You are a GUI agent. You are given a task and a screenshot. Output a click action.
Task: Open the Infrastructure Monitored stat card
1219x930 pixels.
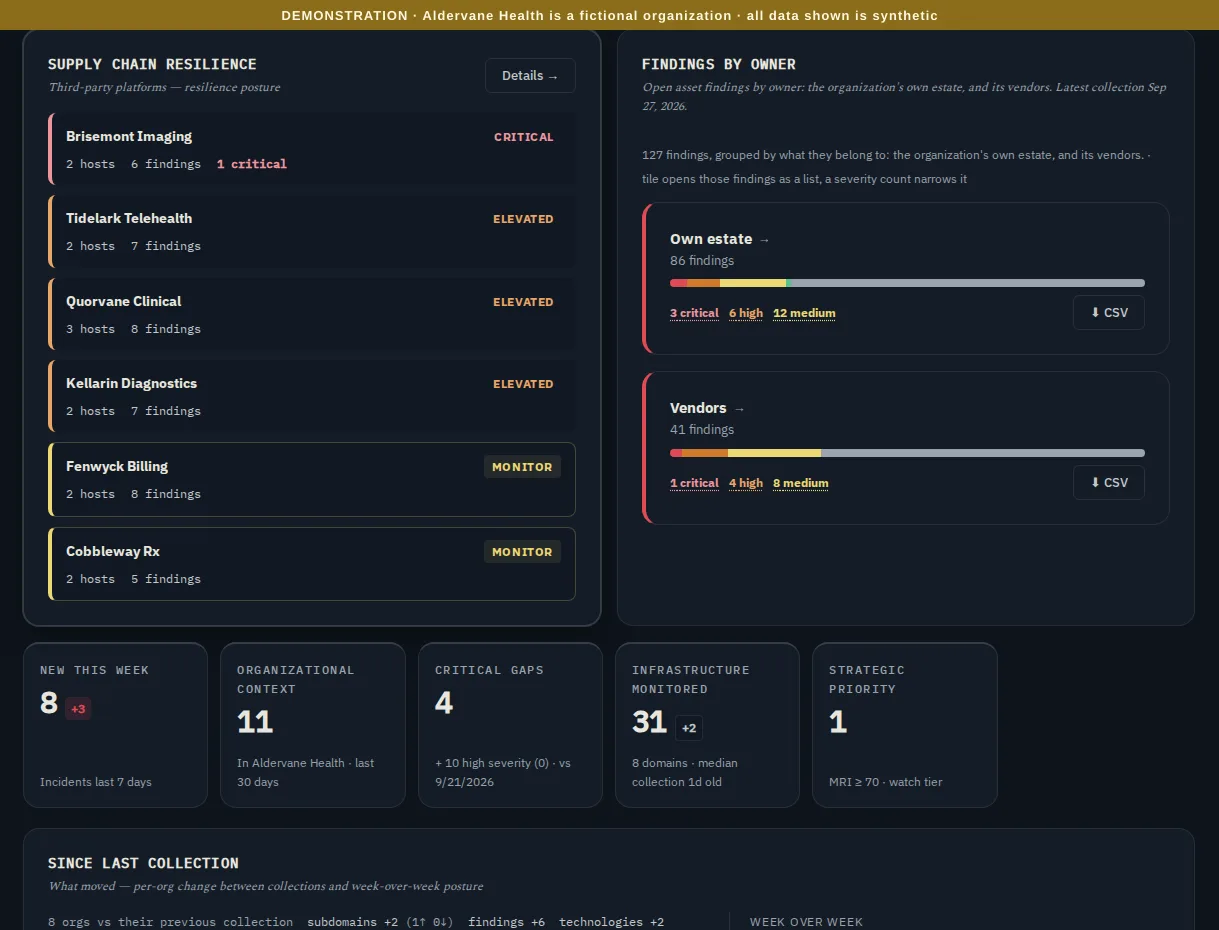(x=707, y=725)
